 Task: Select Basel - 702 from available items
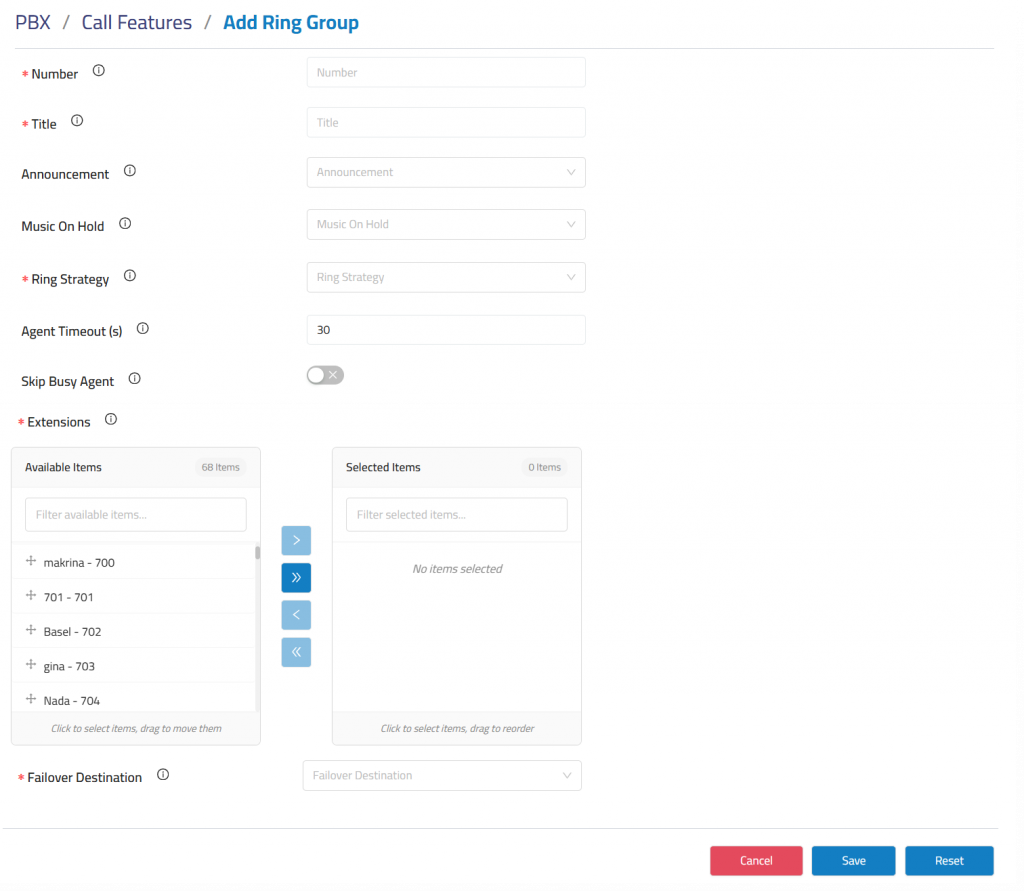(x=72, y=632)
